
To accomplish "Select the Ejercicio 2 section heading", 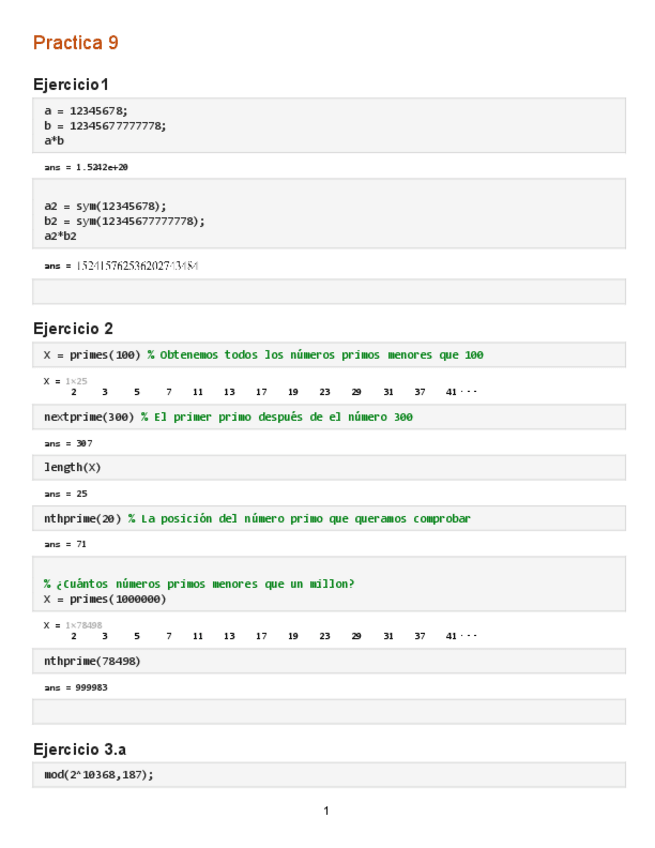I will [73, 328].
